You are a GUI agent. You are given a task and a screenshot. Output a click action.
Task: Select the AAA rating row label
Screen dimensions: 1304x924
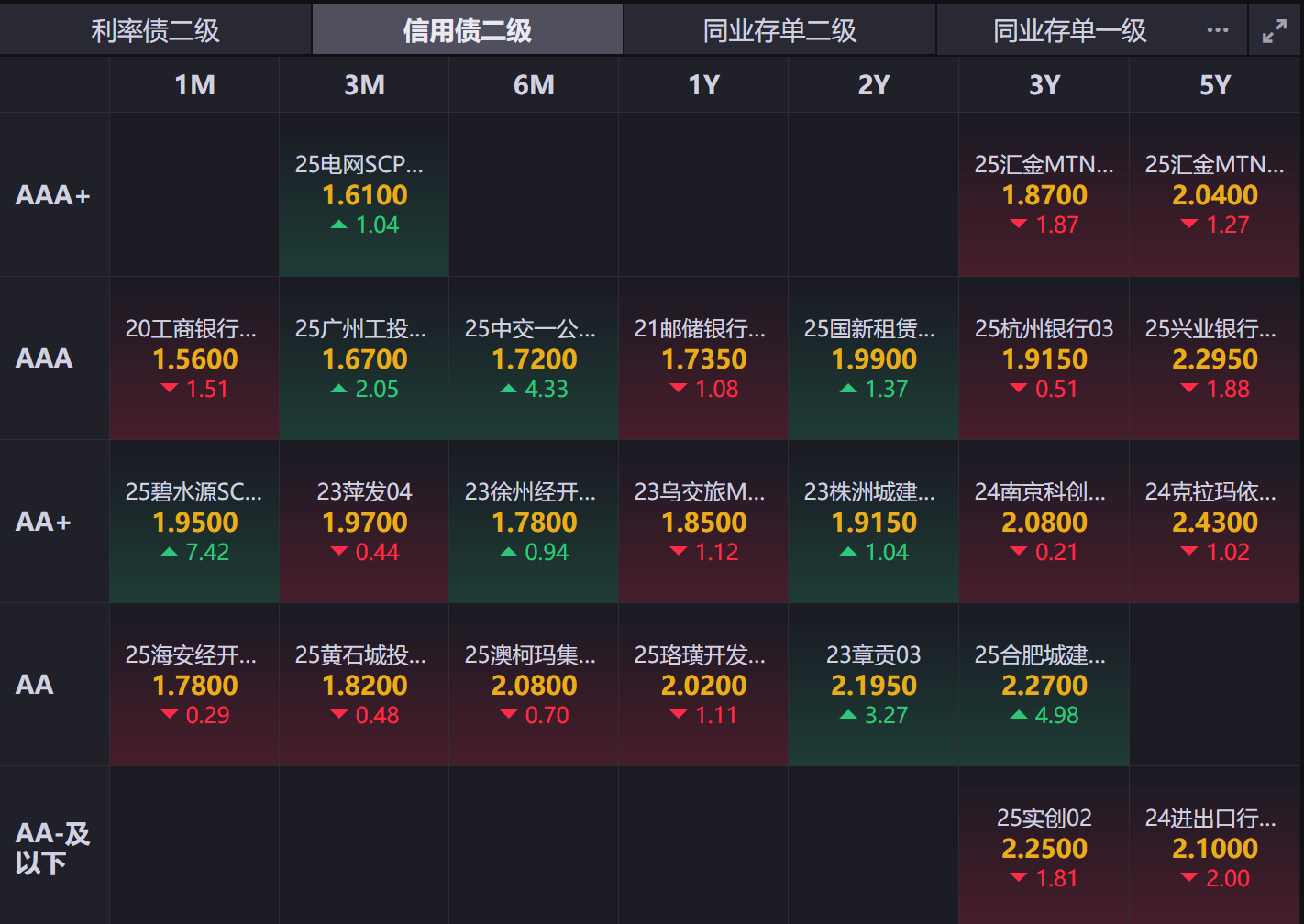coord(44,358)
